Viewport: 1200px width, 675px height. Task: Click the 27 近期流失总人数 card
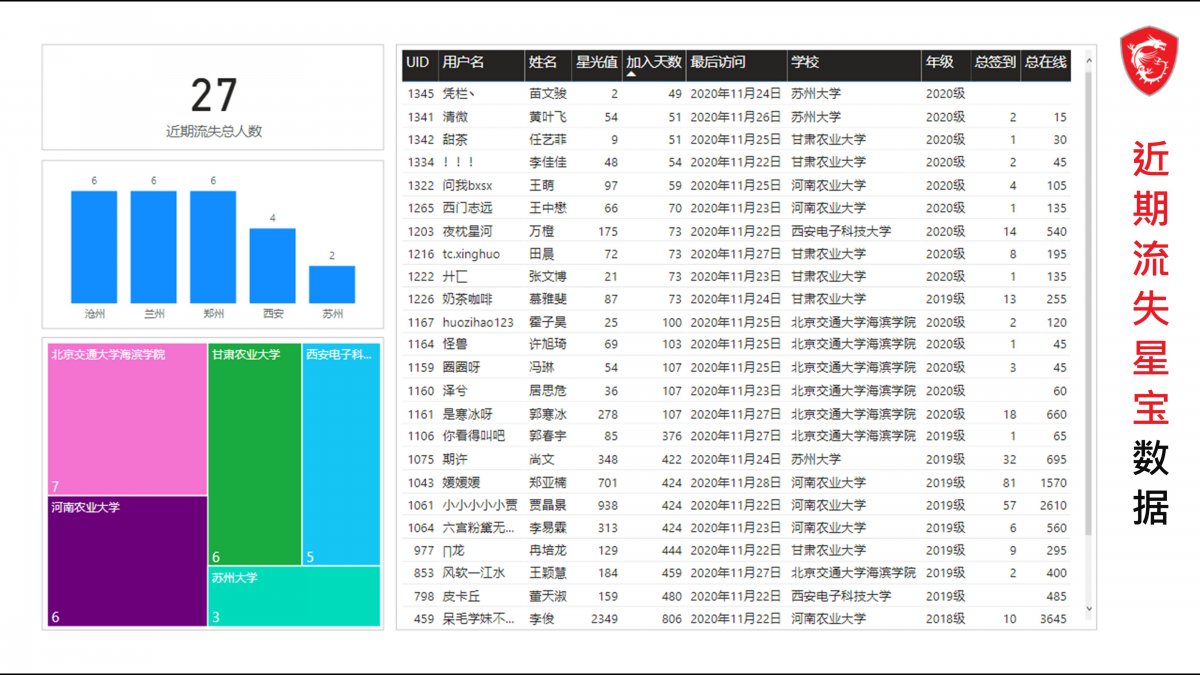[213, 97]
